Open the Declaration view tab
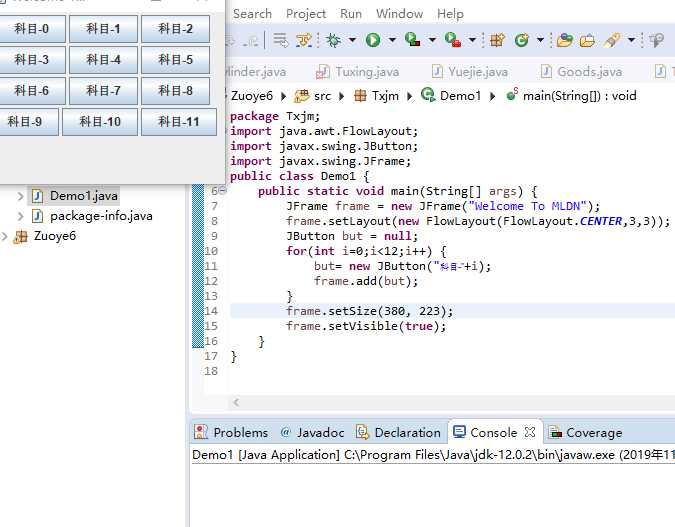Screen dimensions: 675x527 click(x=399, y=432)
